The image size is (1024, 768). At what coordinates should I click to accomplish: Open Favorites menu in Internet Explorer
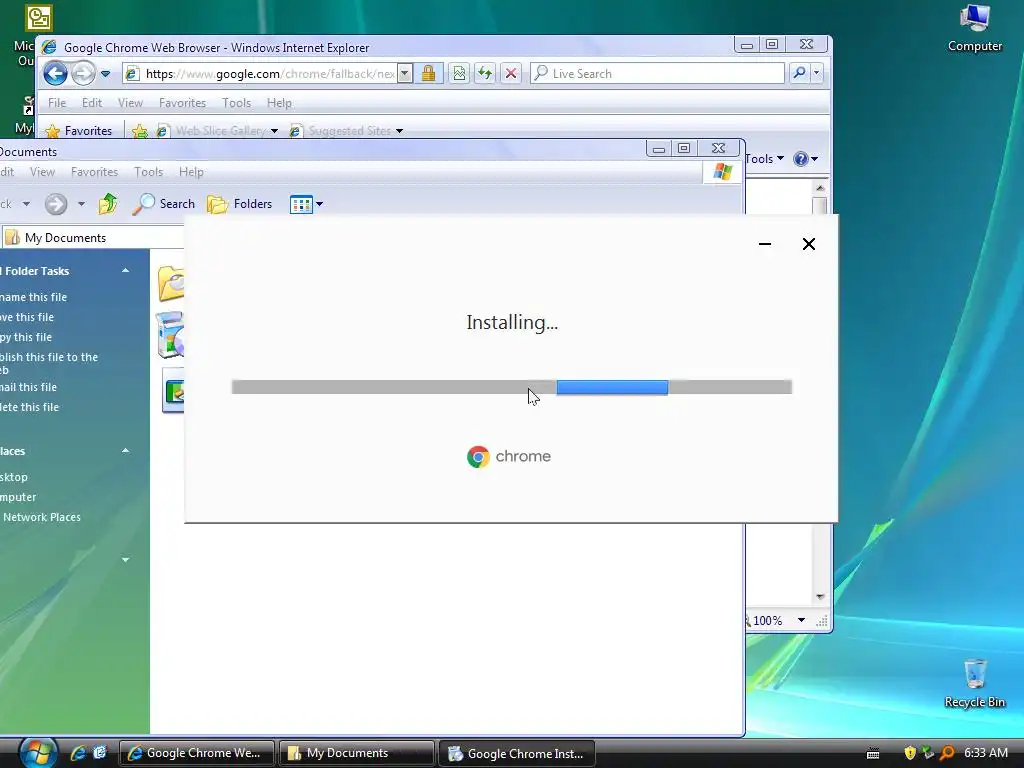pyautogui.click(x=182, y=103)
